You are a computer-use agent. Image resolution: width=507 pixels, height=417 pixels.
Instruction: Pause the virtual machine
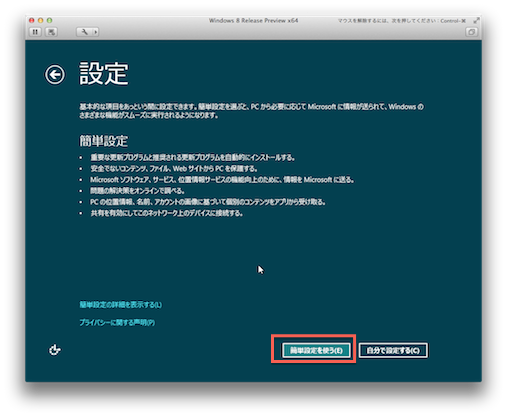35,32
